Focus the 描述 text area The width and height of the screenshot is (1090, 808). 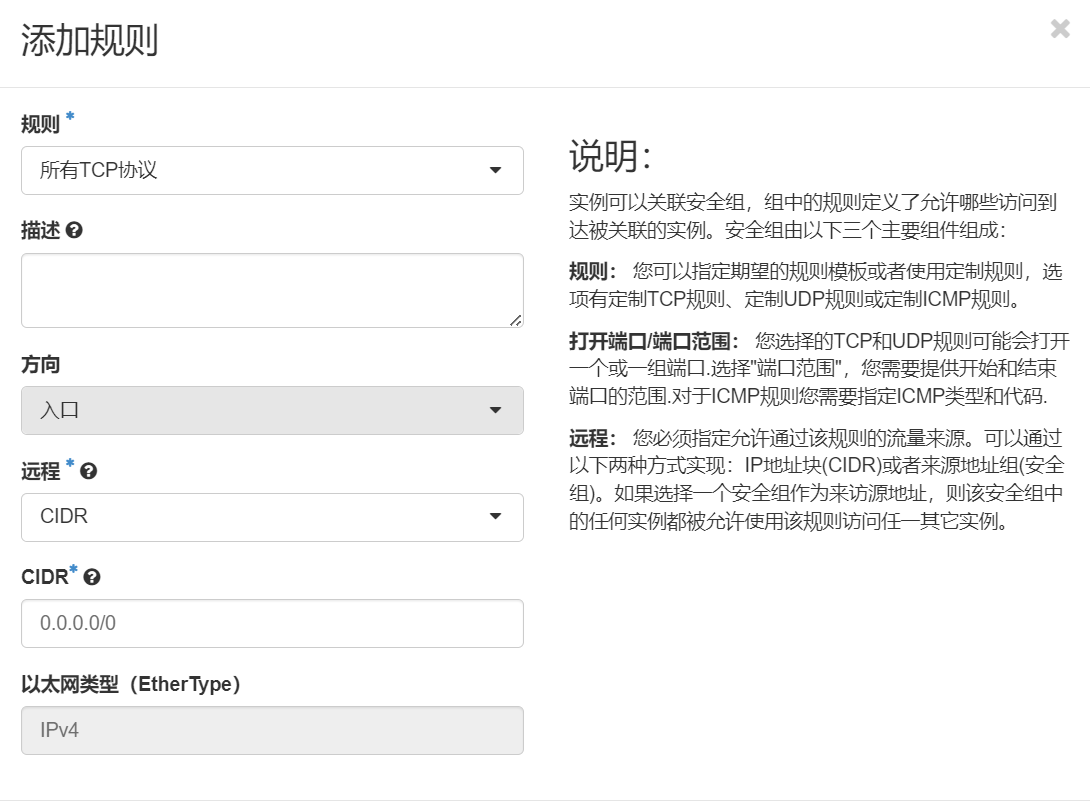pos(272,289)
